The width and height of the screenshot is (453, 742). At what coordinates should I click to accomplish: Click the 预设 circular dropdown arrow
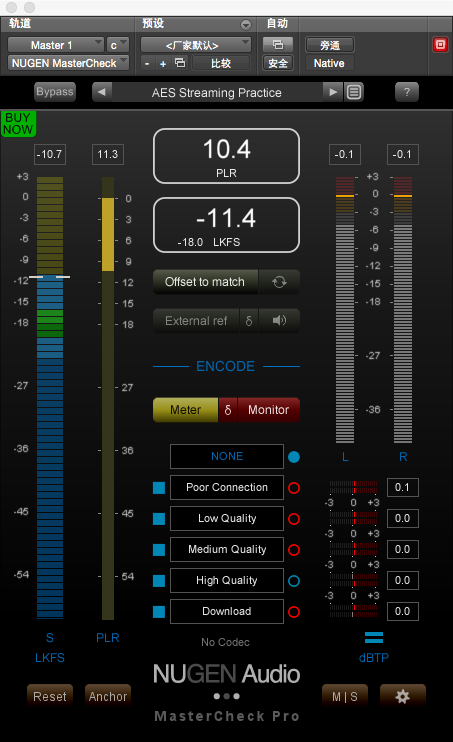pyautogui.click(x=245, y=25)
